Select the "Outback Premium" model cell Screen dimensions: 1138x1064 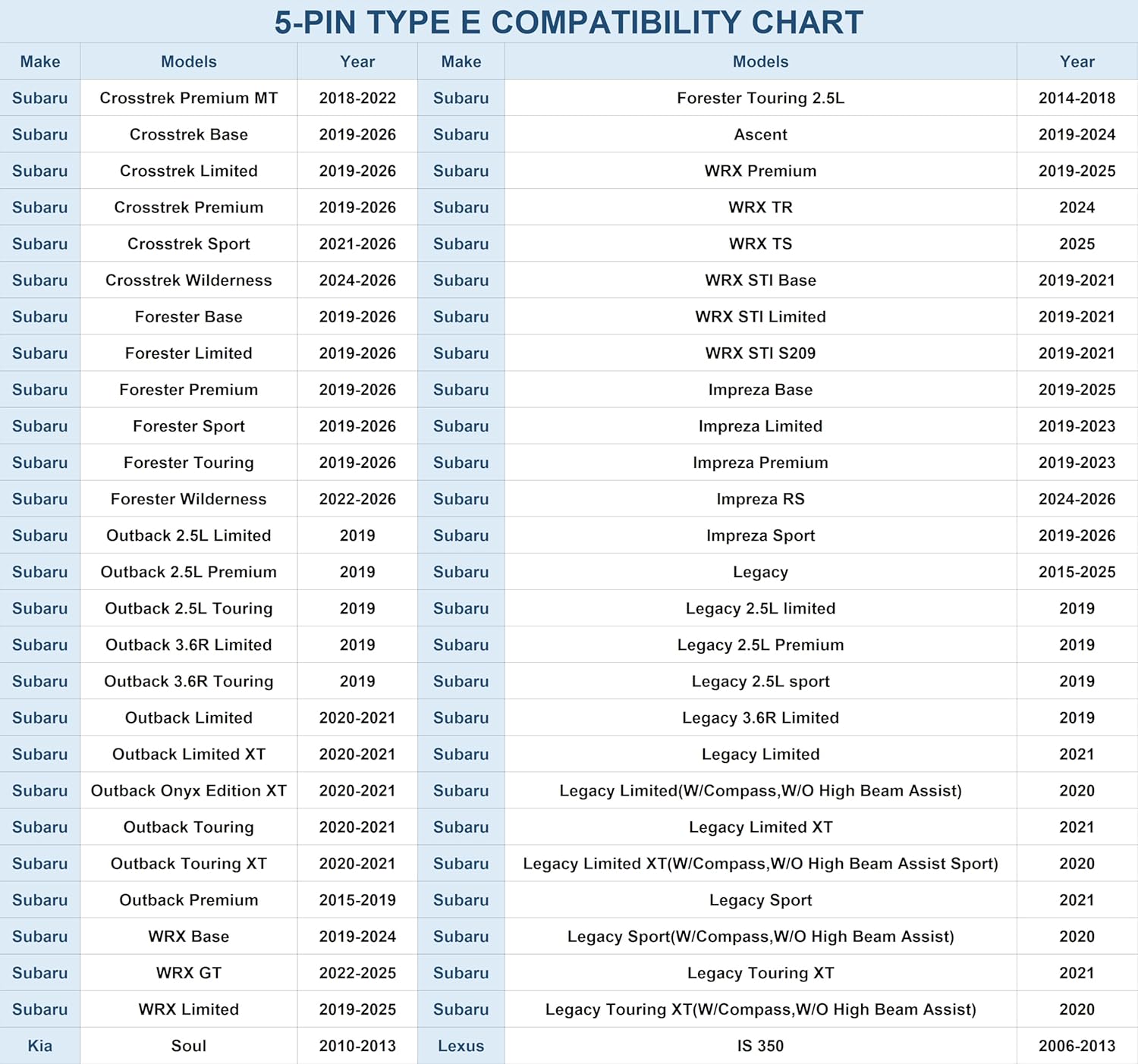click(x=189, y=899)
